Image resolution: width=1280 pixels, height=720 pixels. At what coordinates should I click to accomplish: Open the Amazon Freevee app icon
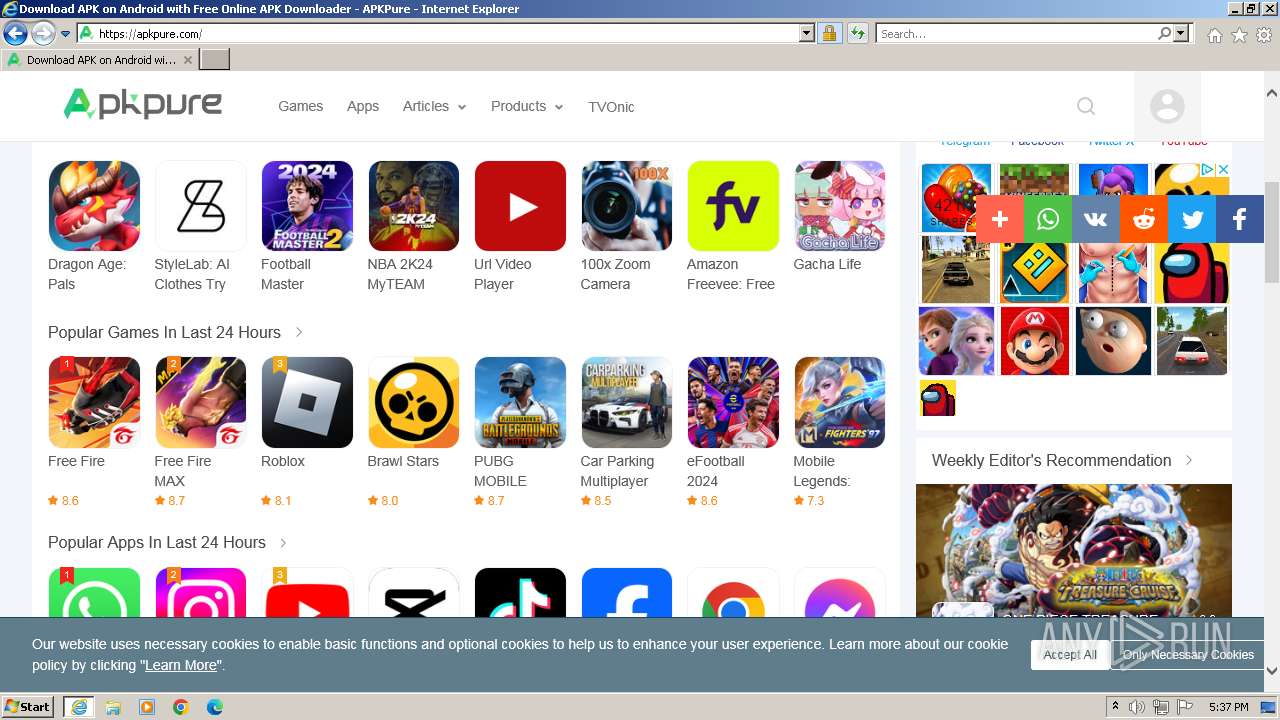pos(733,206)
